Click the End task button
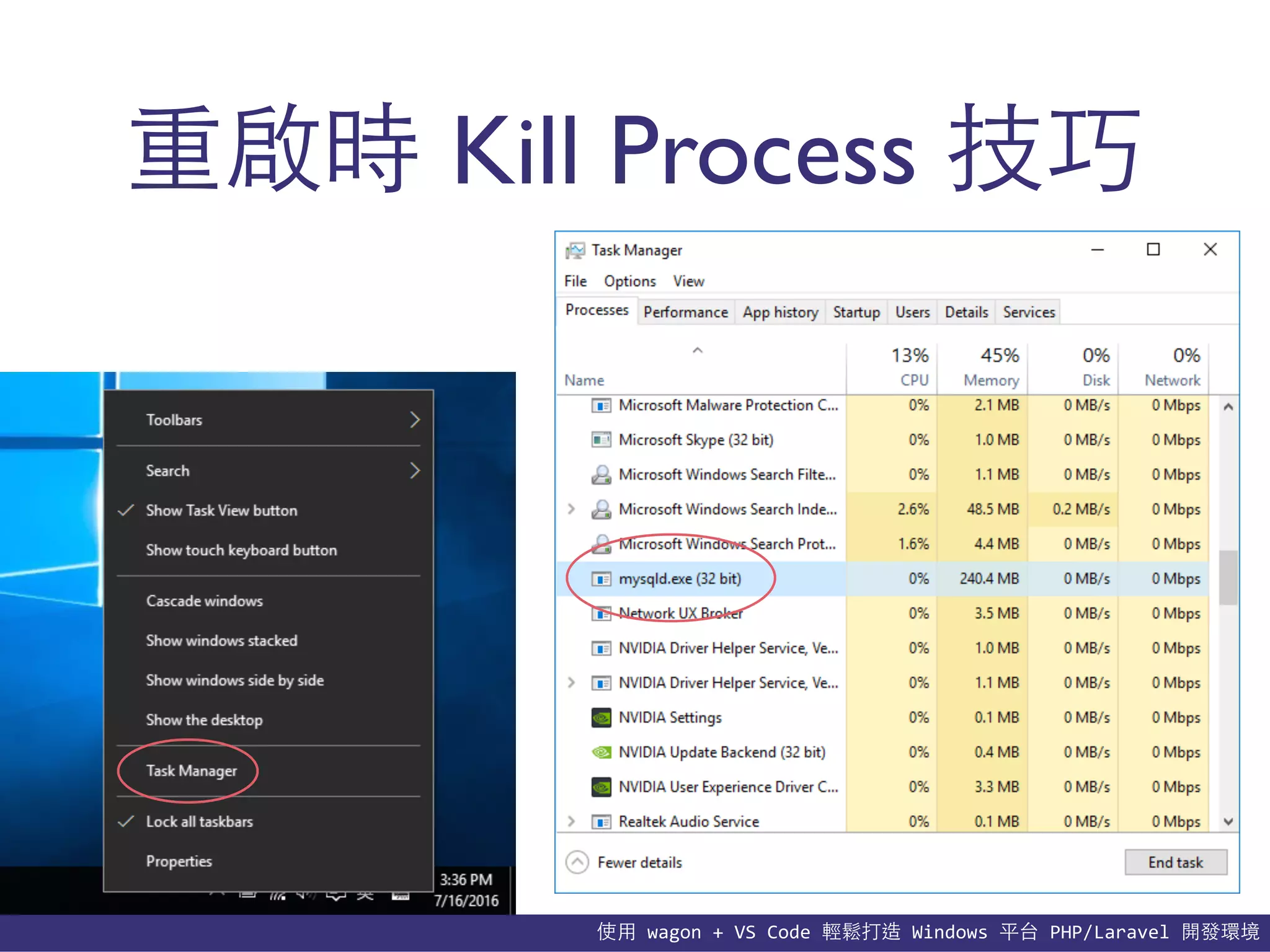This screenshot has height=952, width=1270. [1176, 862]
